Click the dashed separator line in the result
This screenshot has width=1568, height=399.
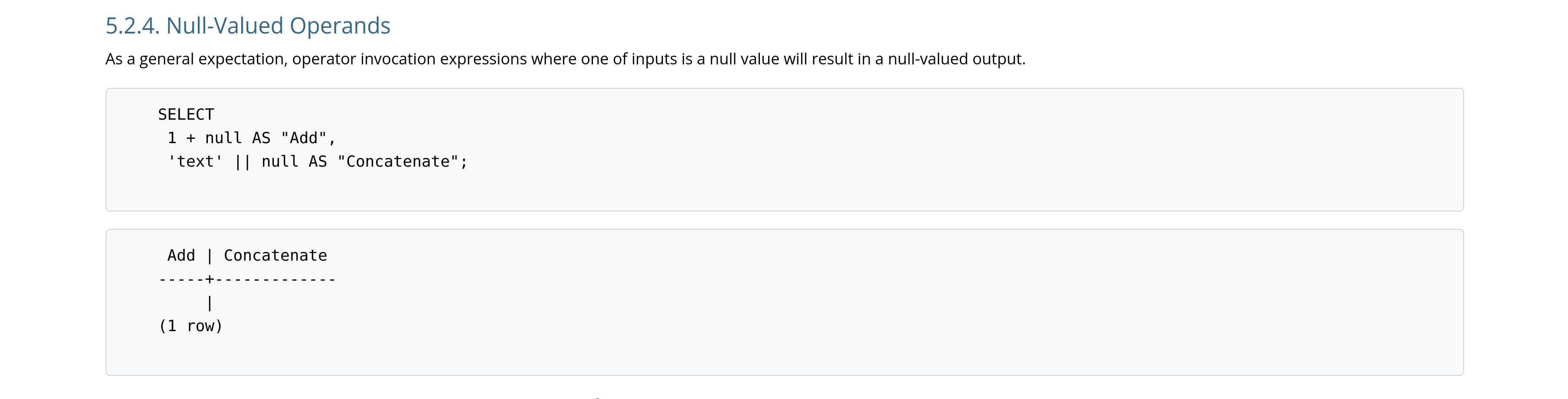coord(246,280)
